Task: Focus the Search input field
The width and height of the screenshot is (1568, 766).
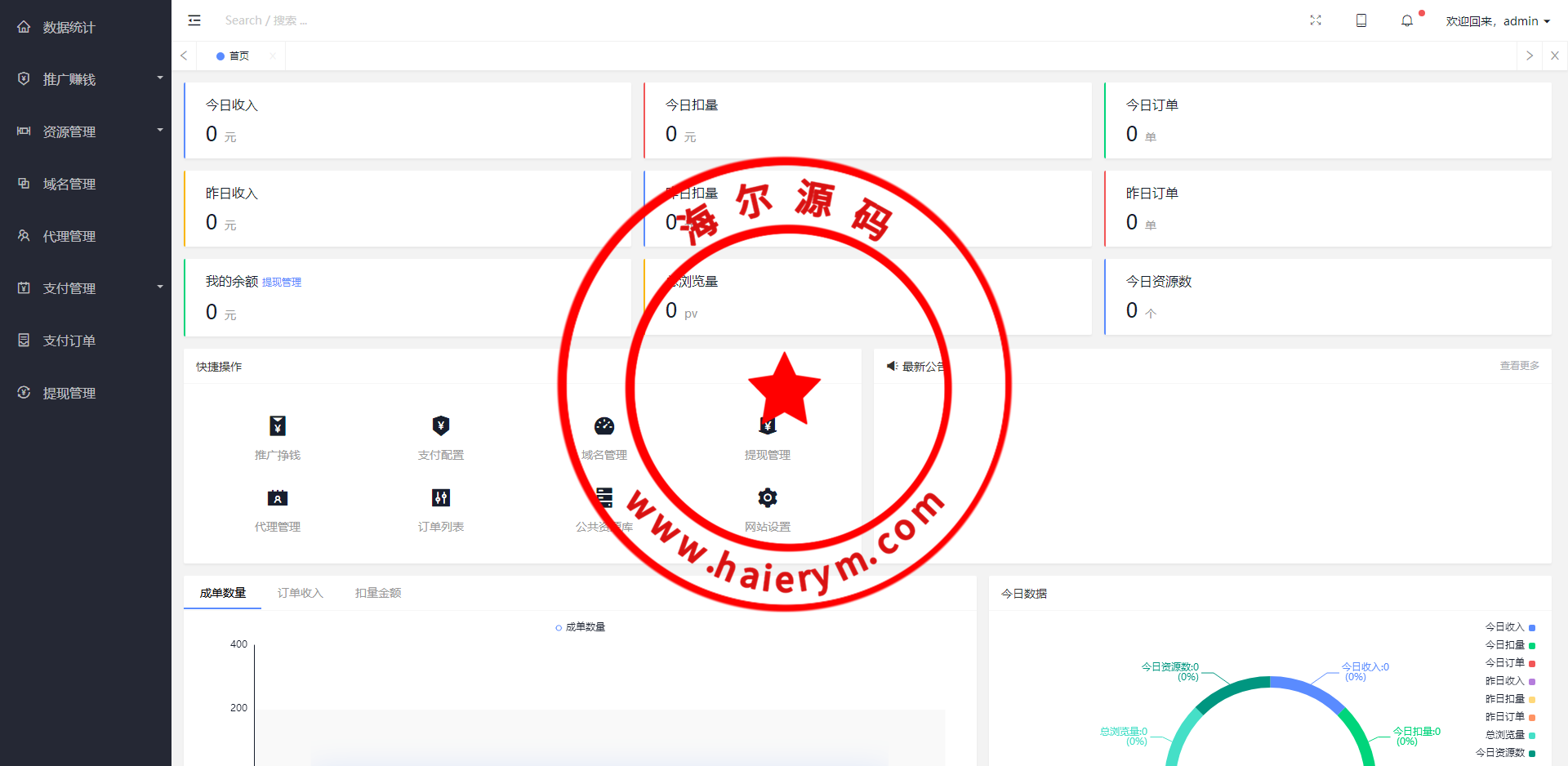Action: click(x=327, y=20)
